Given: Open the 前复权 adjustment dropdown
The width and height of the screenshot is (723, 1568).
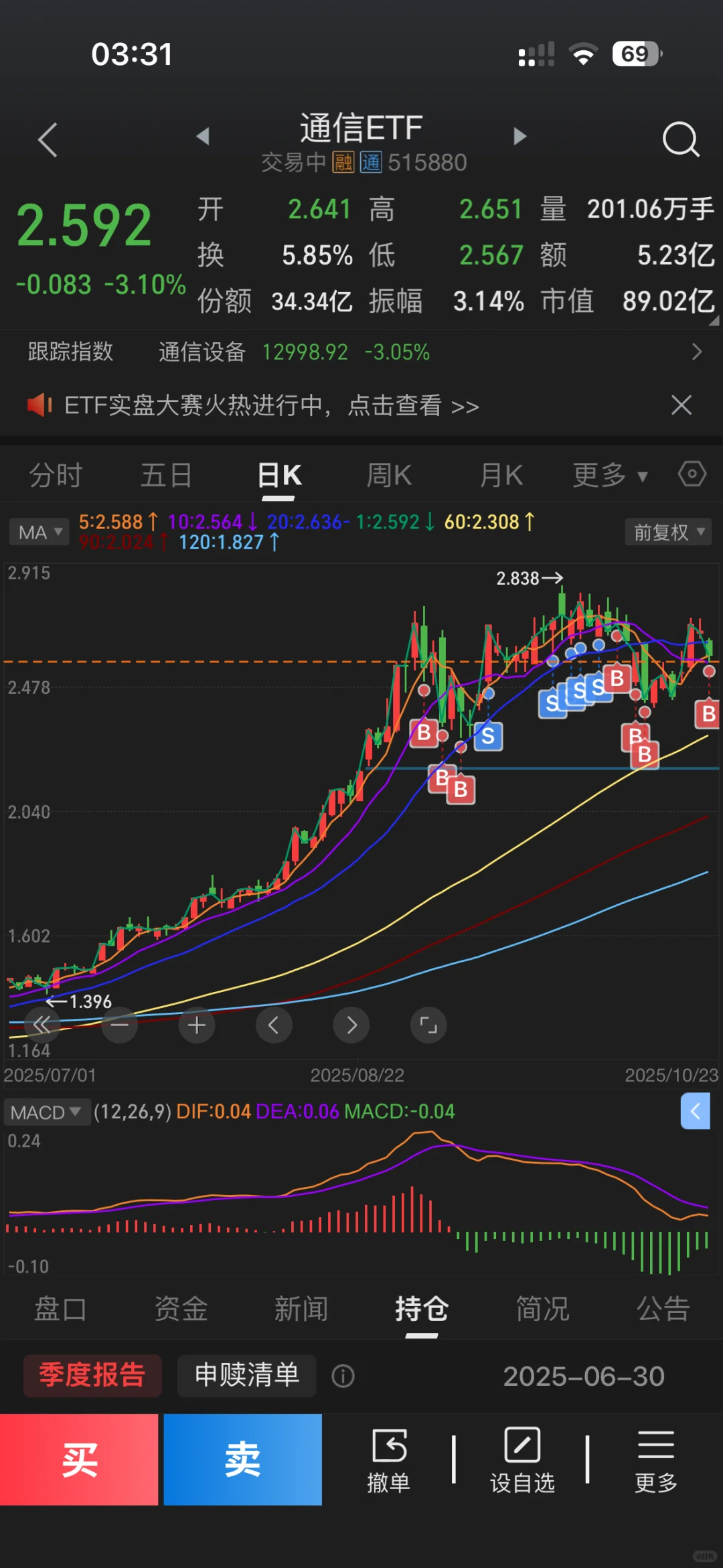Looking at the screenshot, I should click(668, 532).
